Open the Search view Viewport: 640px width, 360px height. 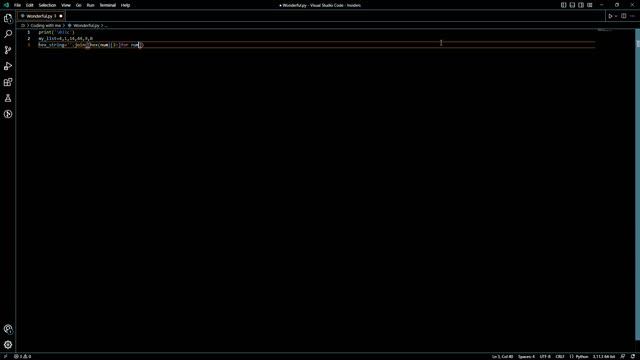click(8, 34)
